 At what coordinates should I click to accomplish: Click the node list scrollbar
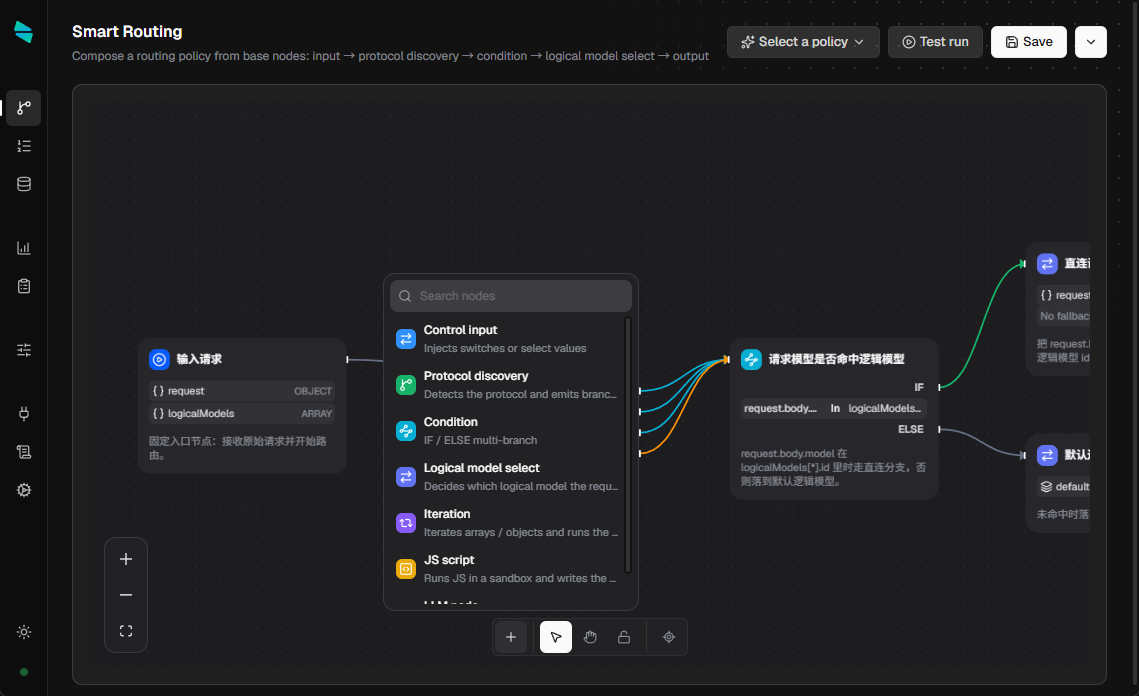pyautogui.click(x=628, y=445)
